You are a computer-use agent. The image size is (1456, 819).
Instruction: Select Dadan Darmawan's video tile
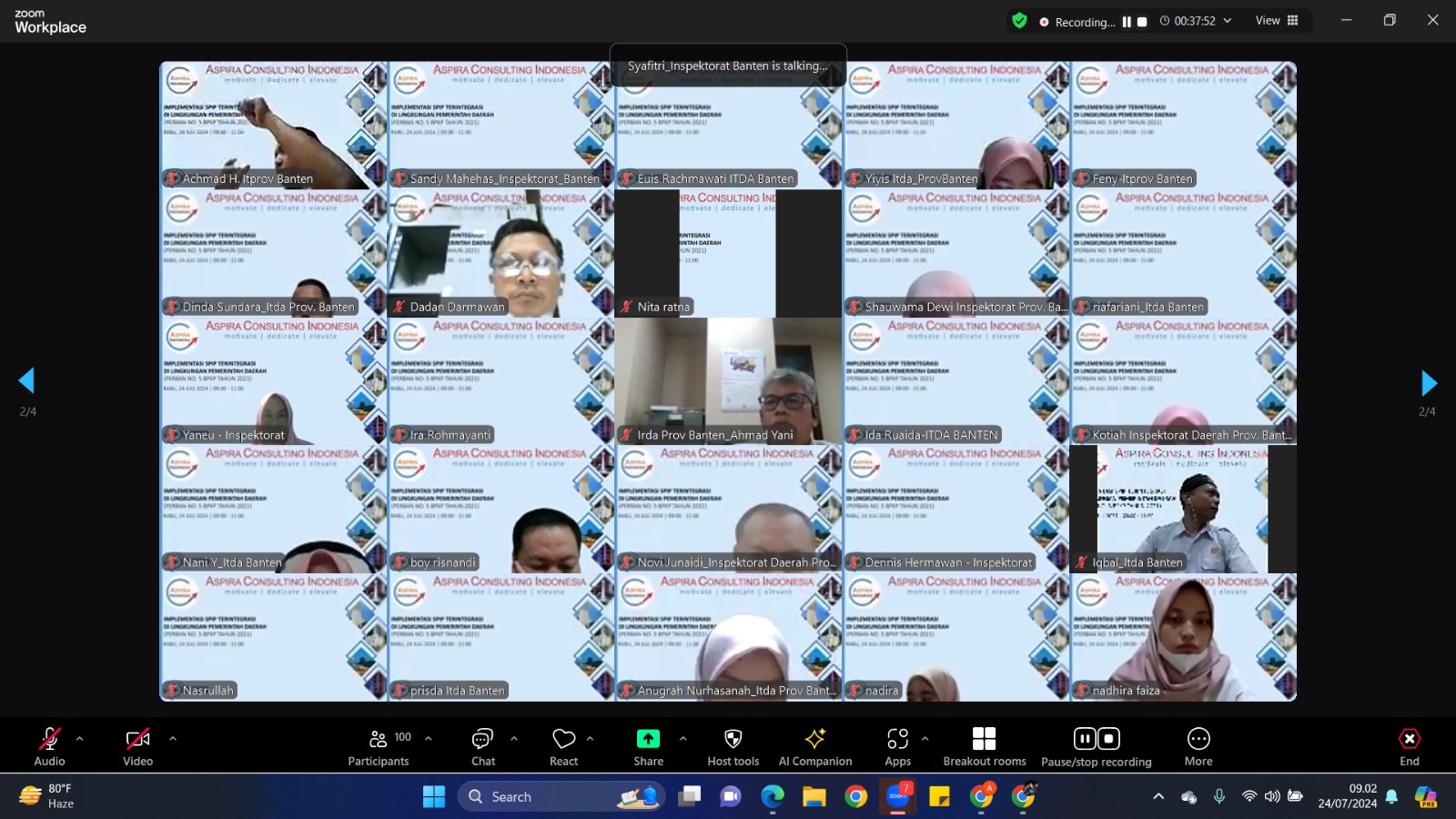pyautogui.click(x=500, y=253)
